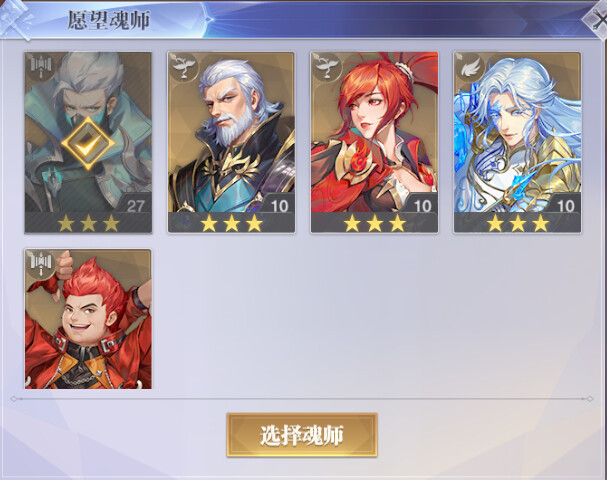
Task: Click the three-star rating under bearded elder
Action: tap(231, 223)
